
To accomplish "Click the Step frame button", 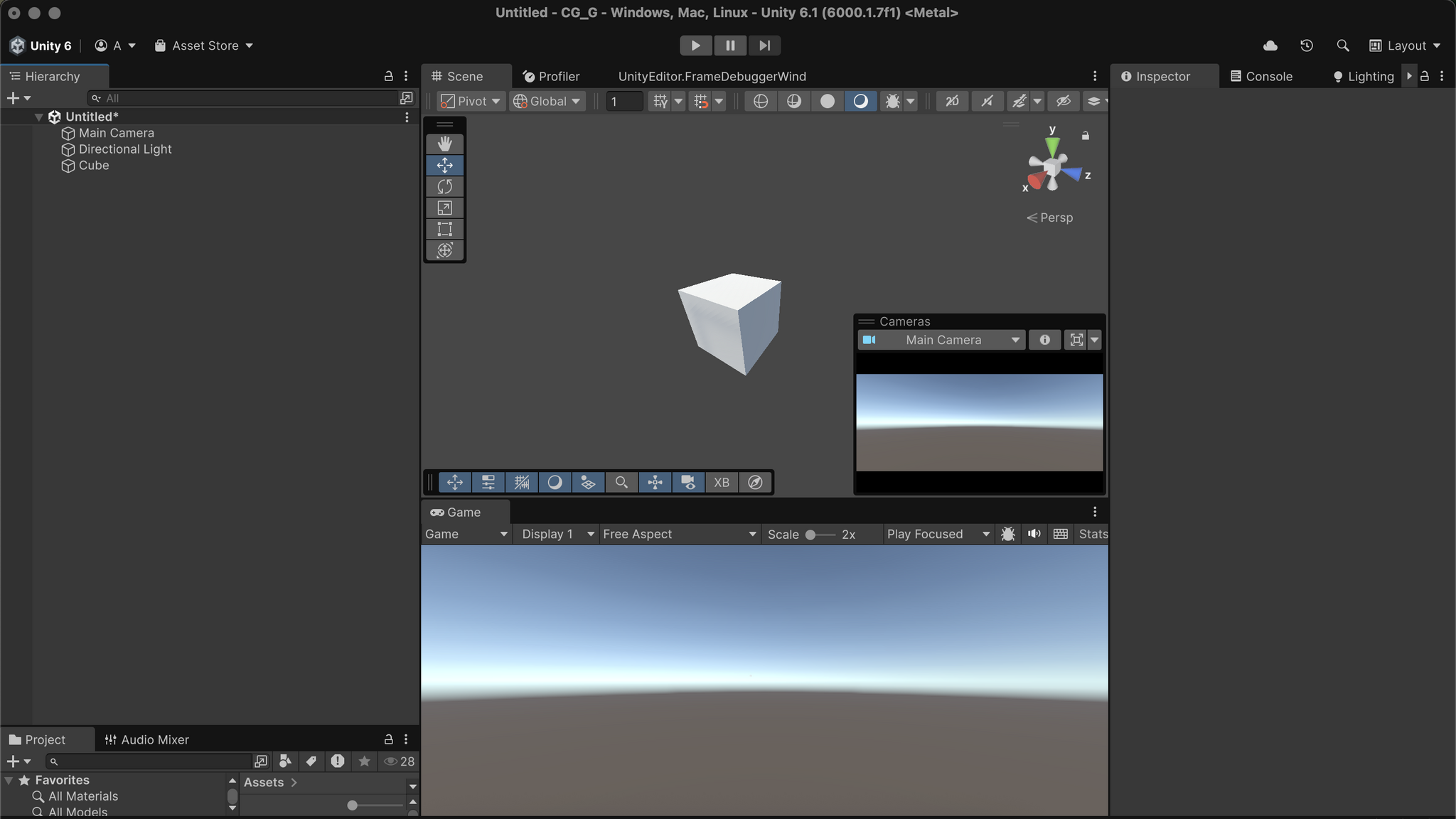I will point(764,45).
